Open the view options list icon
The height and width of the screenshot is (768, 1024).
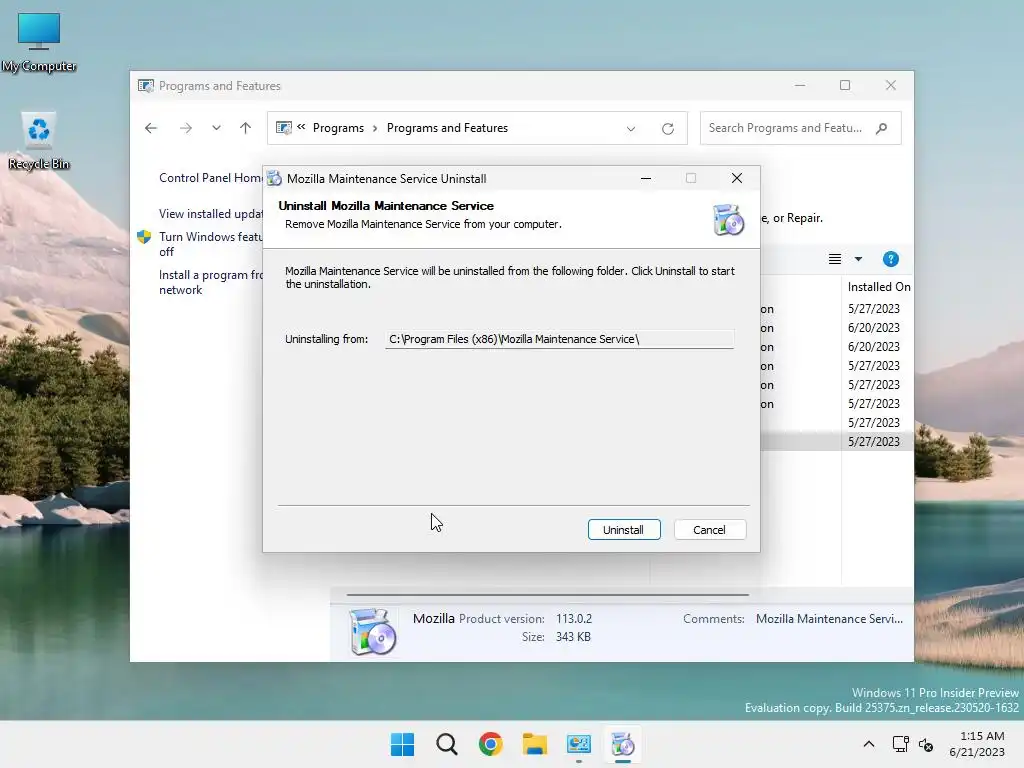[x=835, y=259]
